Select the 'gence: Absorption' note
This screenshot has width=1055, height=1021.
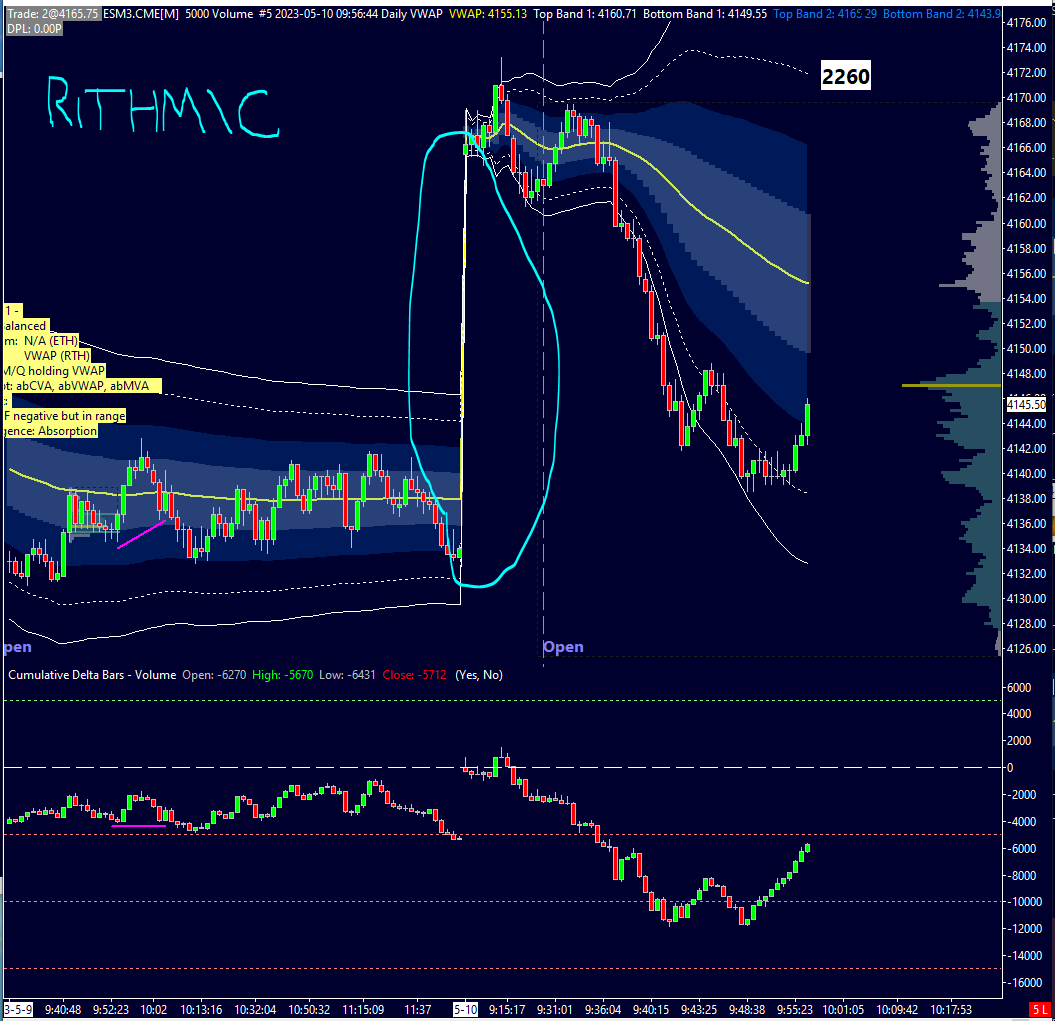tap(50, 431)
